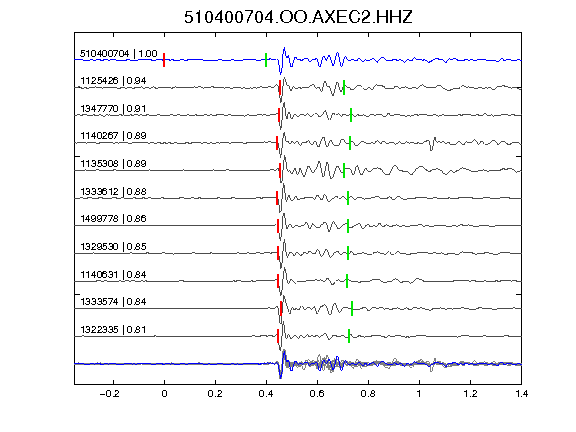This screenshot has width=576, height=432.
Task: Click the stacked overlay waveform at the bottom
Action: (298, 364)
